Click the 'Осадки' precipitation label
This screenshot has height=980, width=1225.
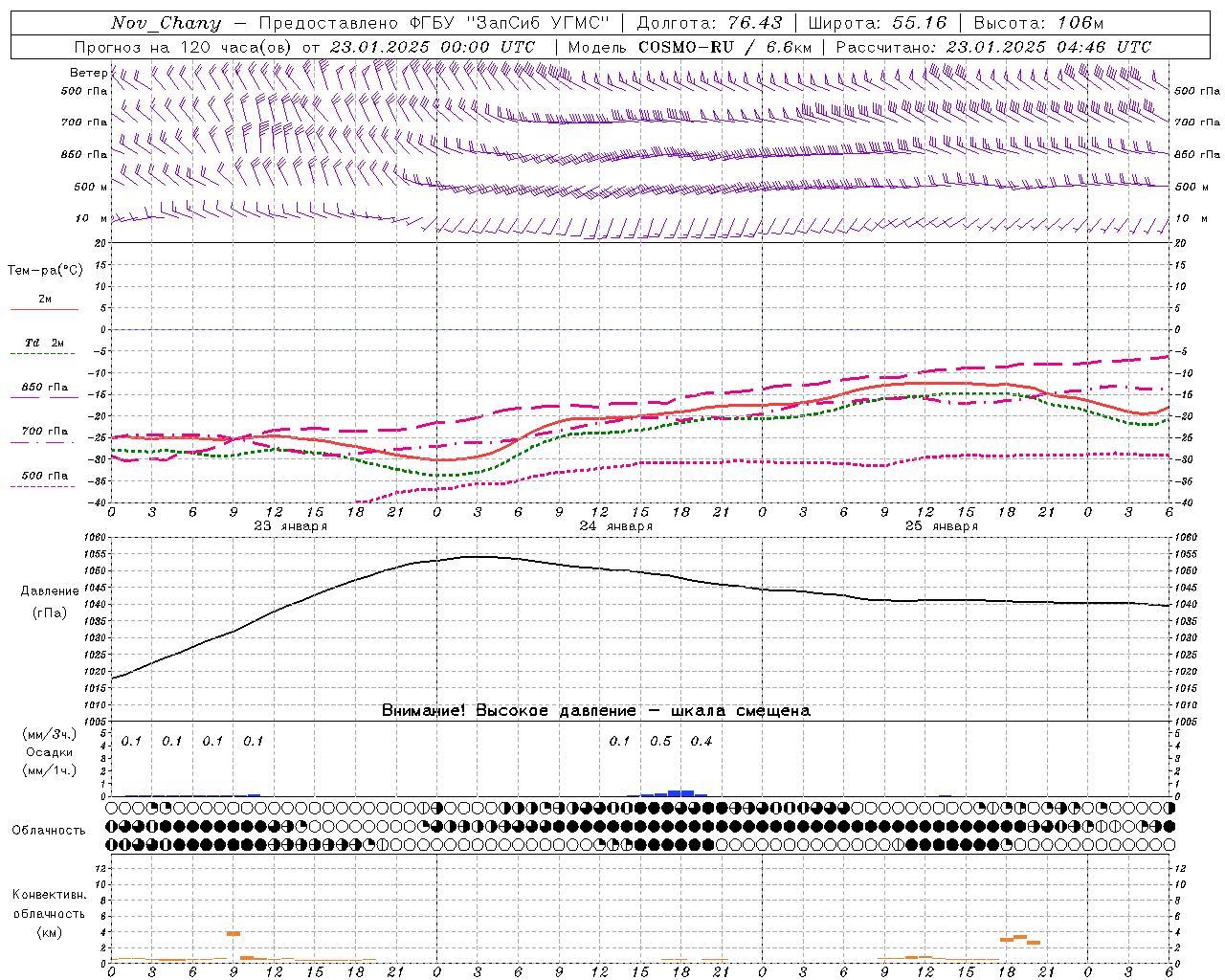point(50,752)
